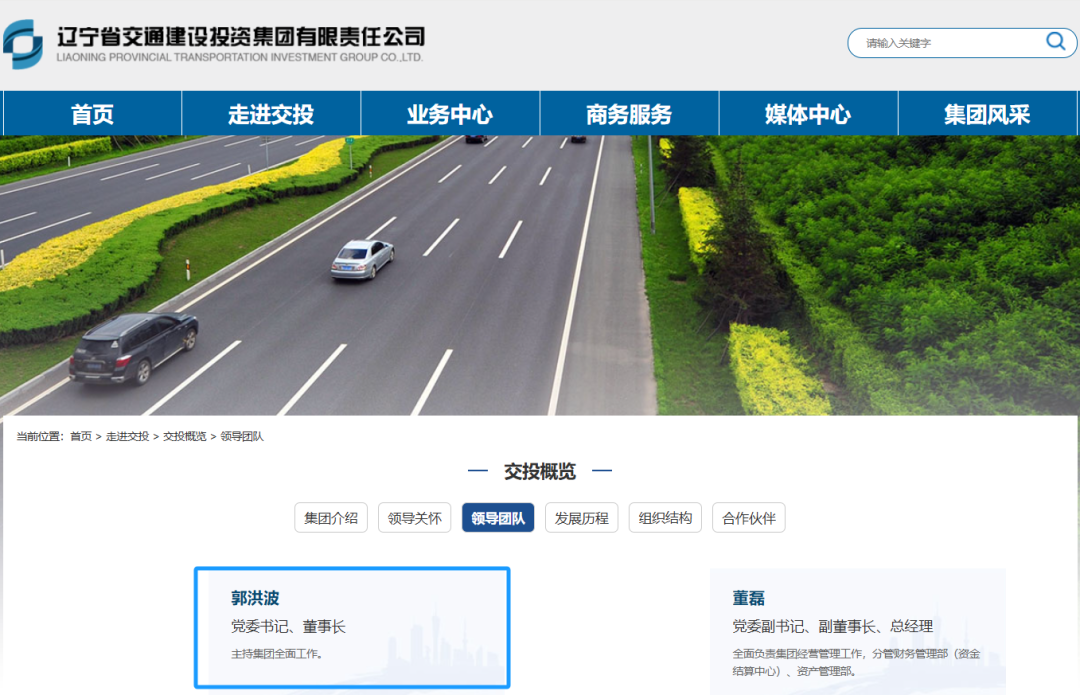This screenshot has width=1080, height=695.
Task: Select the active 领导团队 tab
Action: point(498,518)
